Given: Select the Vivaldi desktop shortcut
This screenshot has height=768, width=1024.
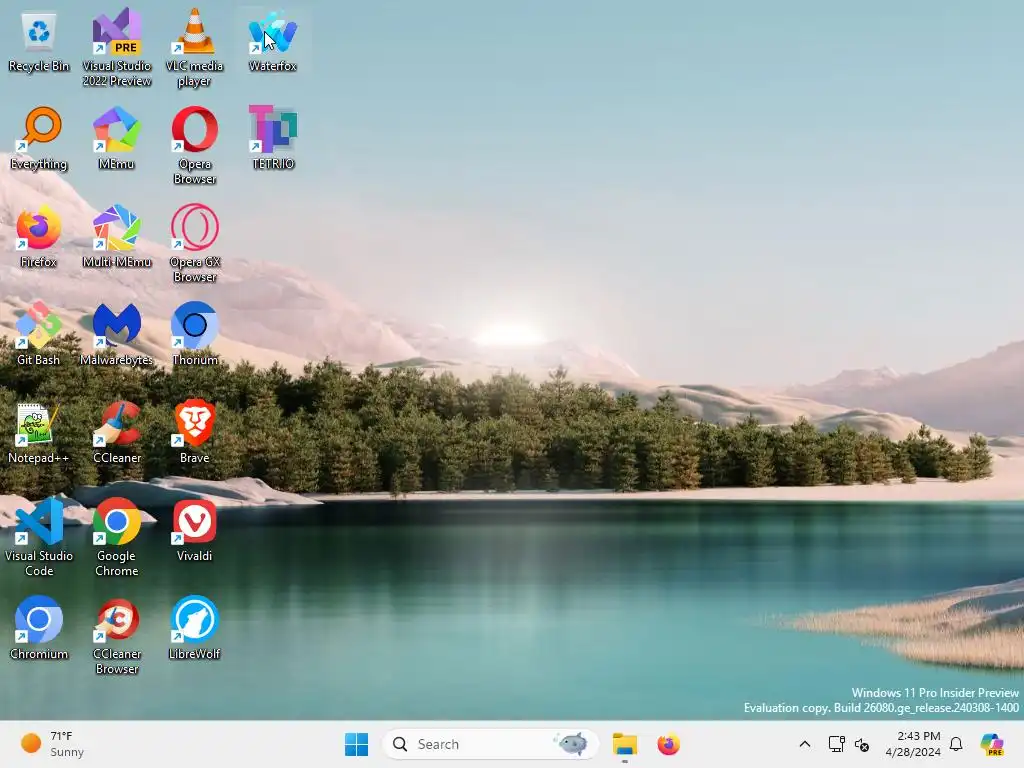Looking at the screenshot, I should [x=195, y=530].
